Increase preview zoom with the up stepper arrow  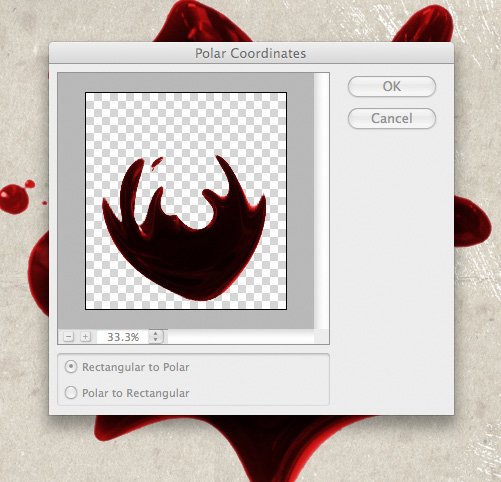pyautogui.click(x=156, y=333)
